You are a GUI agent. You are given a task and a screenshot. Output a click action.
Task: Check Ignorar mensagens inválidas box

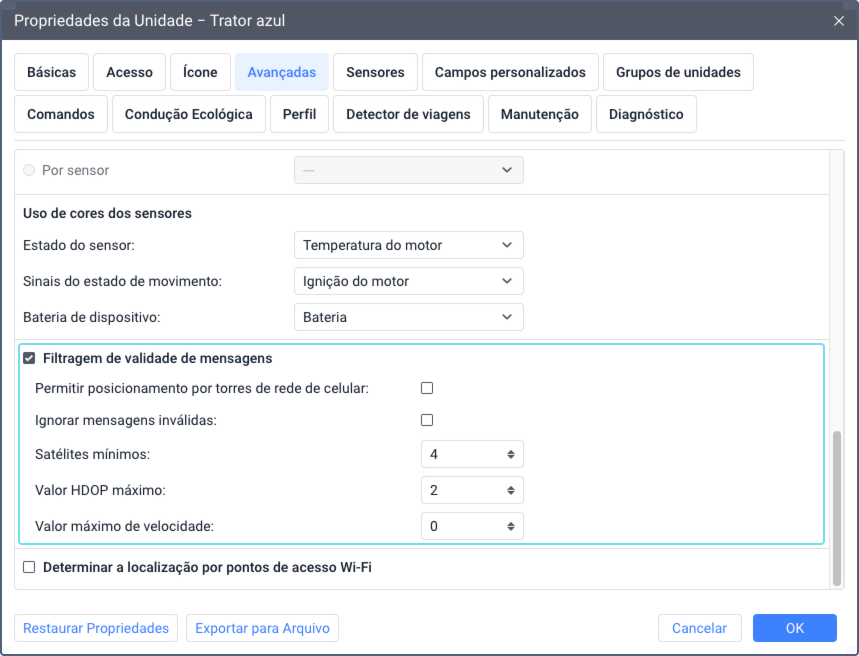[427, 420]
